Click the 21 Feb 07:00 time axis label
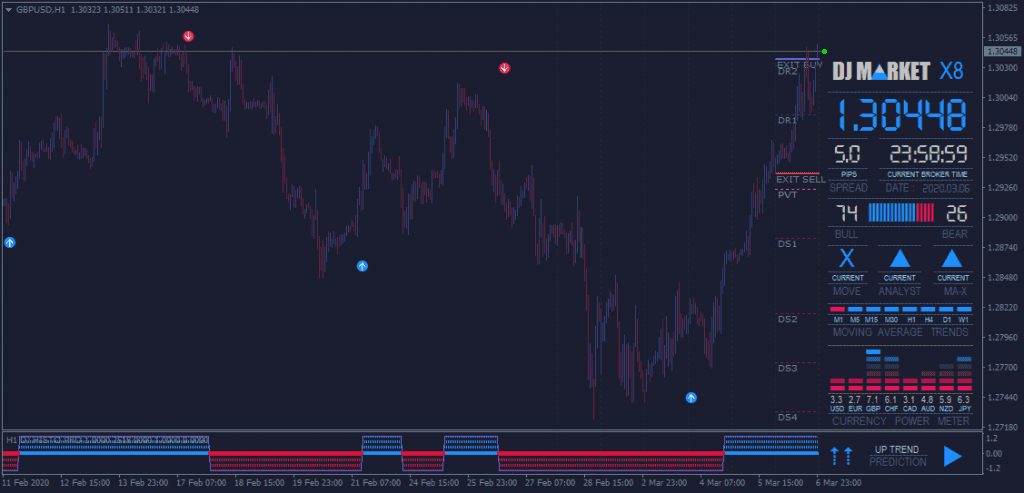 click(x=377, y=483)
